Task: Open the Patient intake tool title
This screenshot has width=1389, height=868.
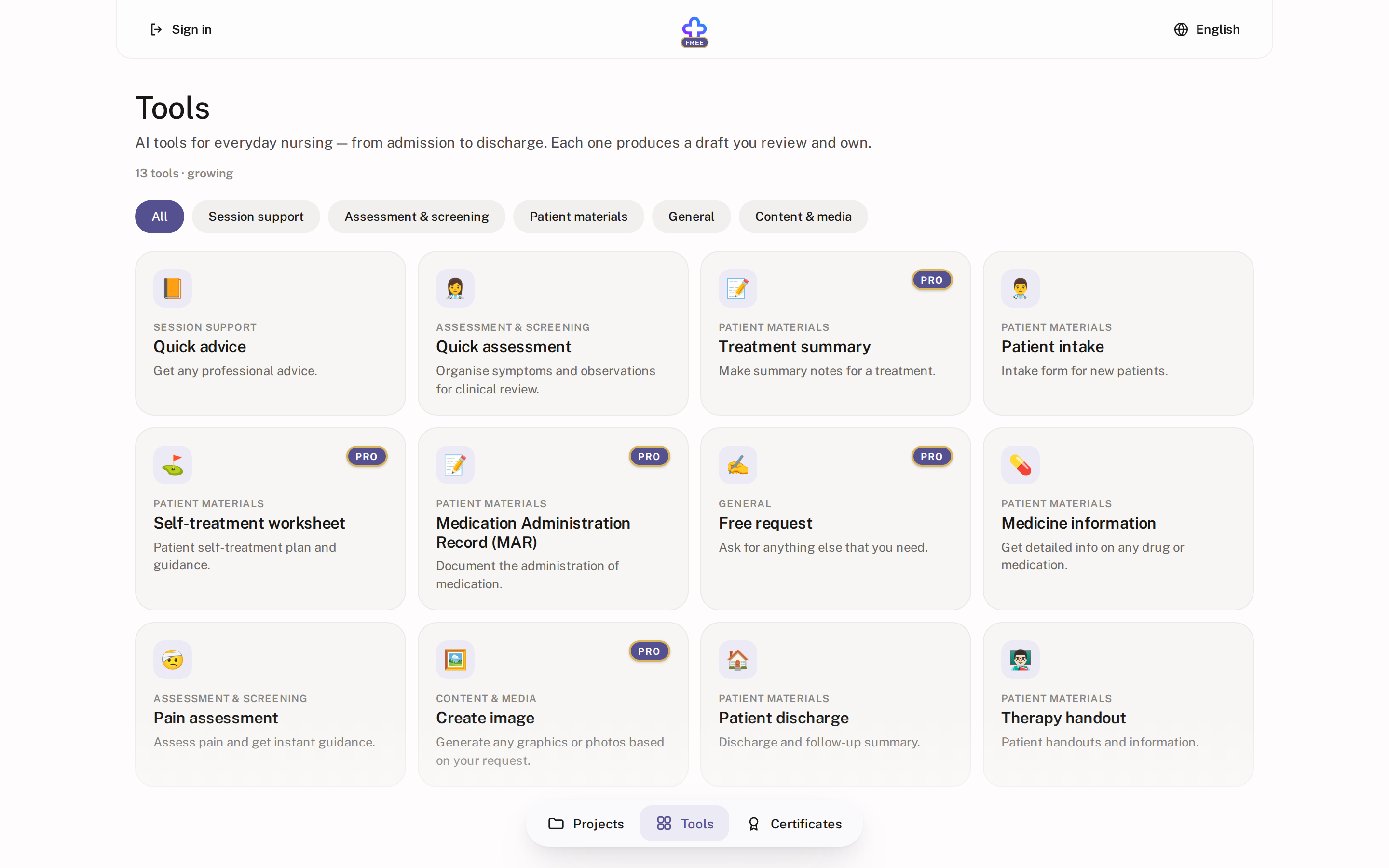Action: point(1053,347)
